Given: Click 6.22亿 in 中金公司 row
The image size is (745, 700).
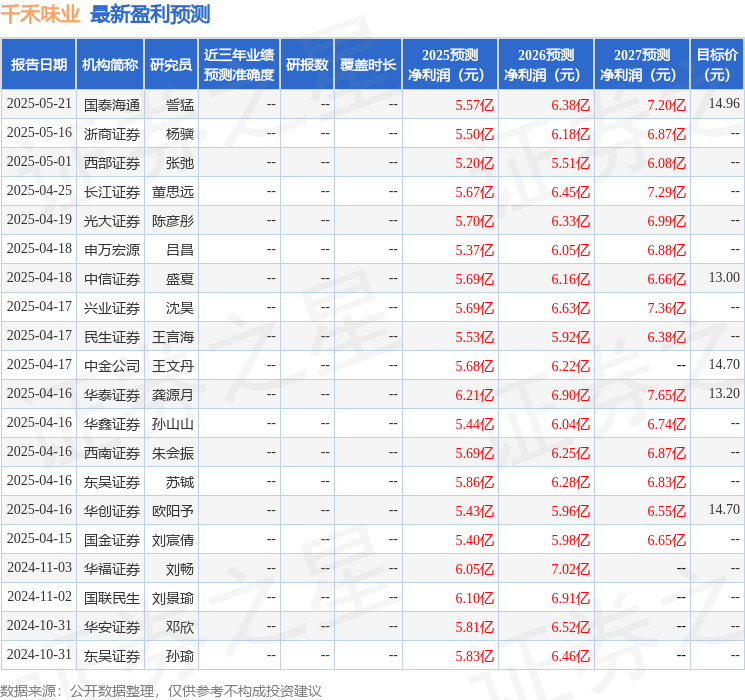Looking at the screenshot, I should pyautogui.click(x=571, y=366).
